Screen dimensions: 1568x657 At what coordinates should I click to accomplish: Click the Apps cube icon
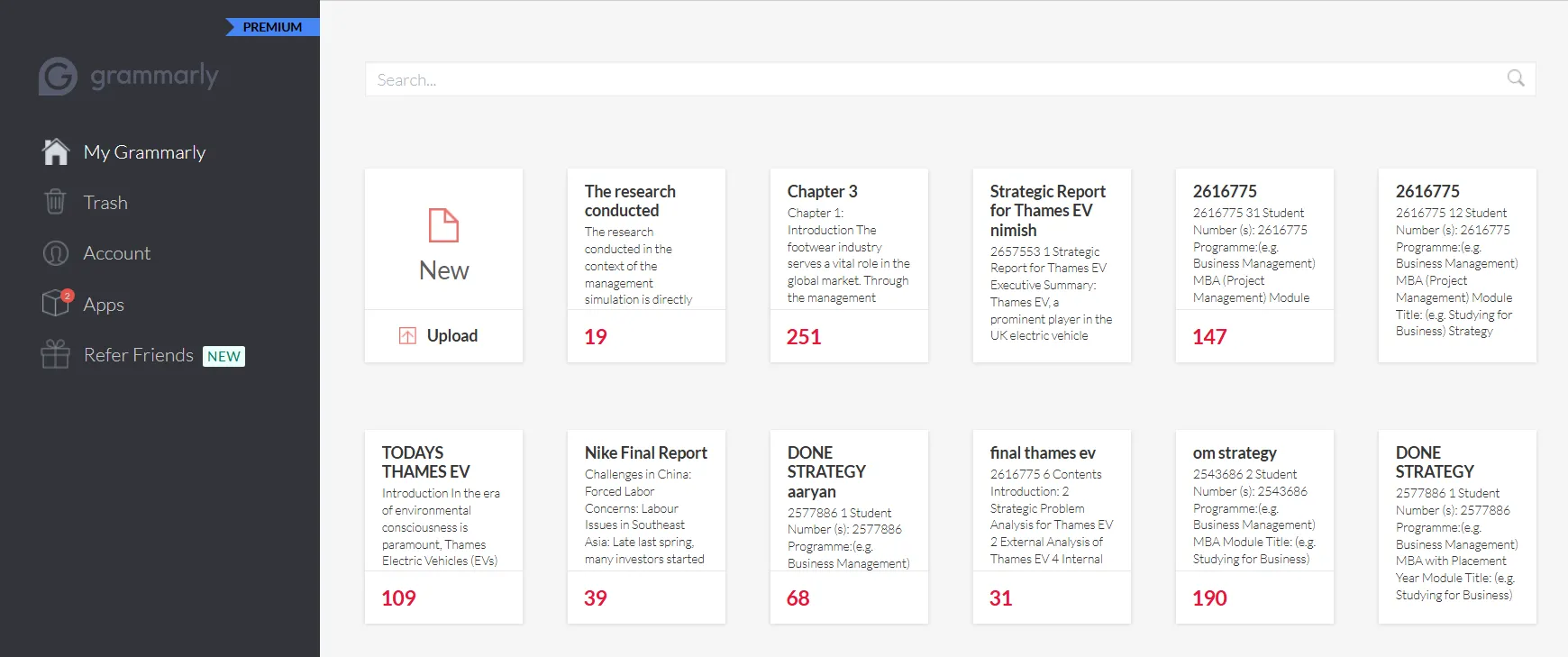56,304
